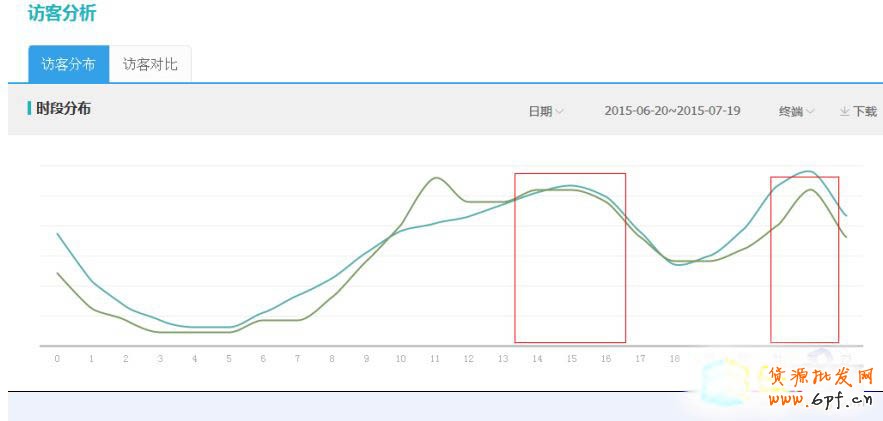The width and height of the screenshot is (883, 421).
Task: Click the 时段分布 section heading
Action: (63, 108)
